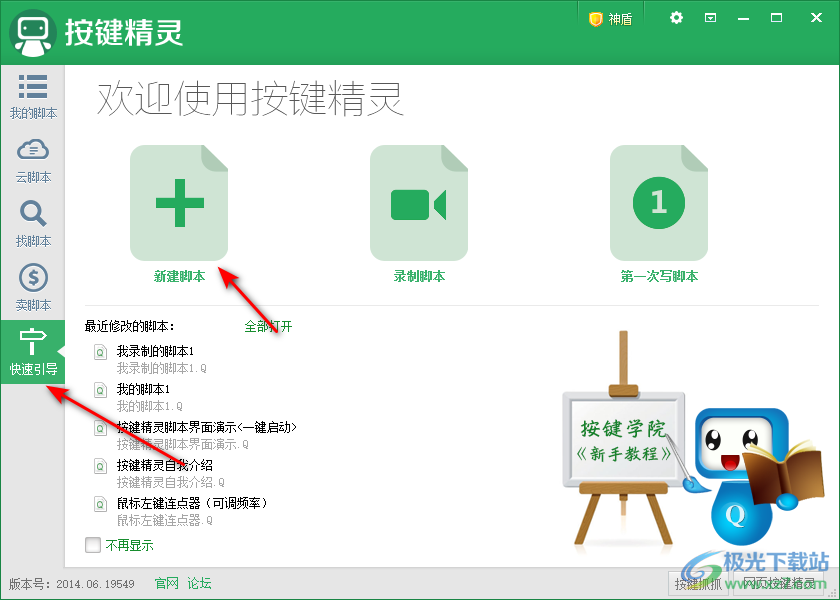
Task: Open recent script 我的脚本1
Action: pyautogui.click(x=144, y=389)
